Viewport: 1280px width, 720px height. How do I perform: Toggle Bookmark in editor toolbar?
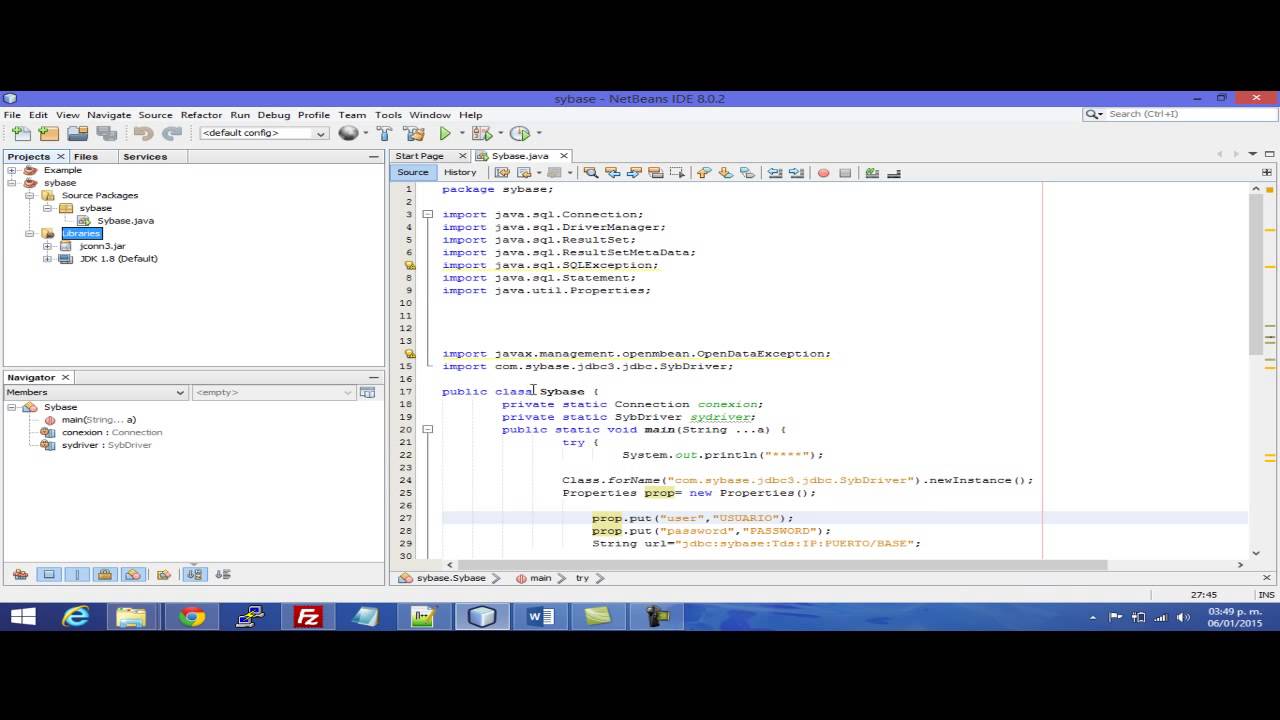click(x=748, y=173)
